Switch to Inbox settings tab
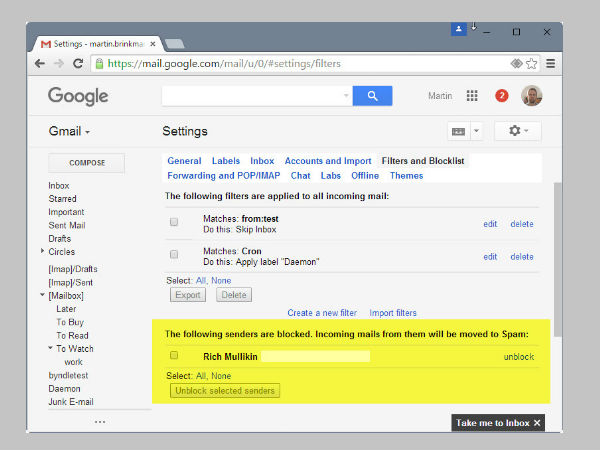The width and height of the screenshot is (600, 450). click(x=262, y=161)
